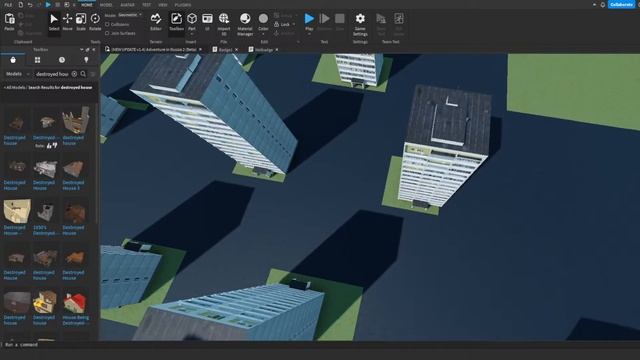Enable the Join Surfaces checkbox
The image size is (640, 360).
[107, 33]
